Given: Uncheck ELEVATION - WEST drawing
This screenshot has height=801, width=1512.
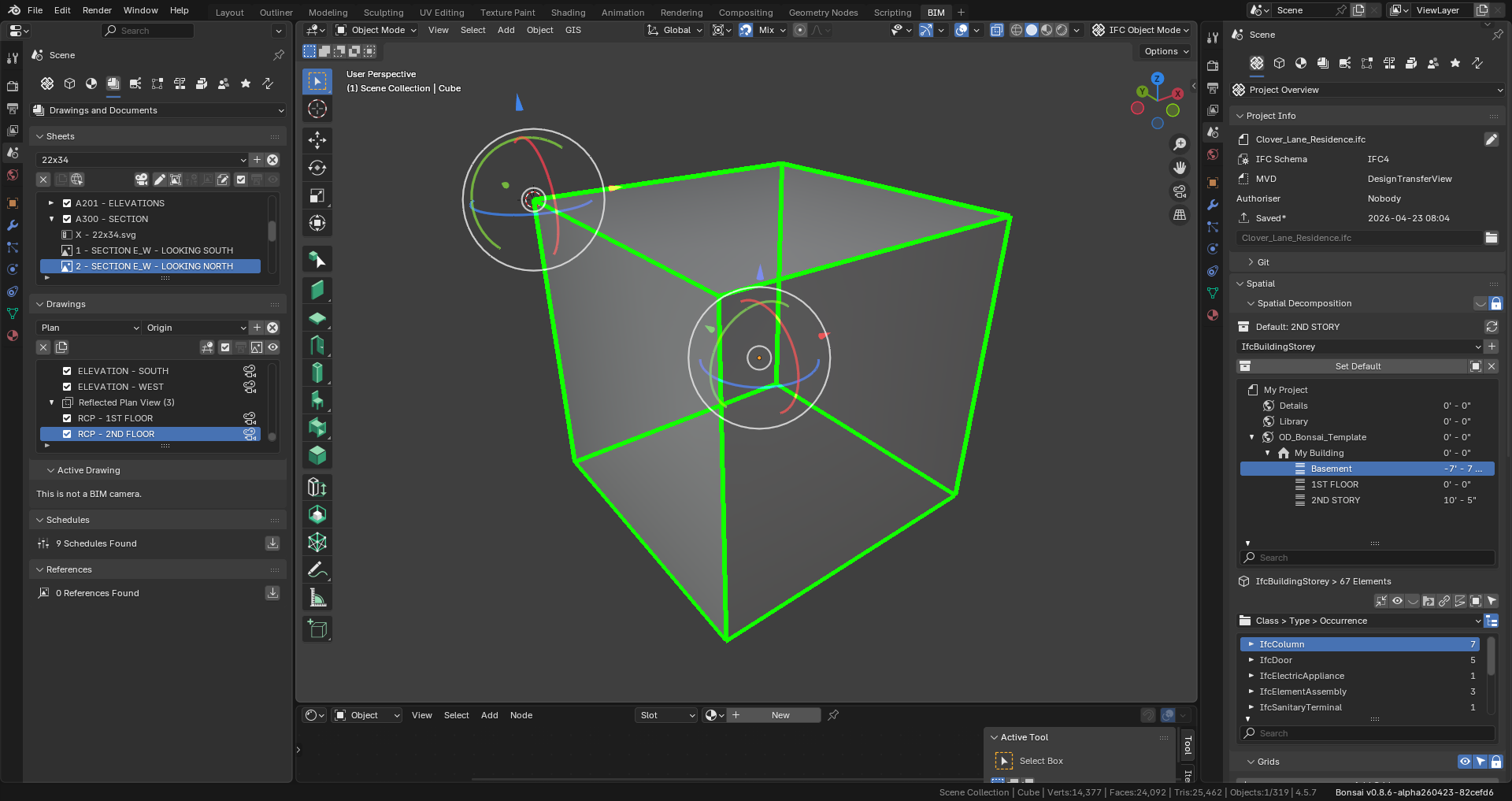Looking at the screenshot, I should (67, 387).
